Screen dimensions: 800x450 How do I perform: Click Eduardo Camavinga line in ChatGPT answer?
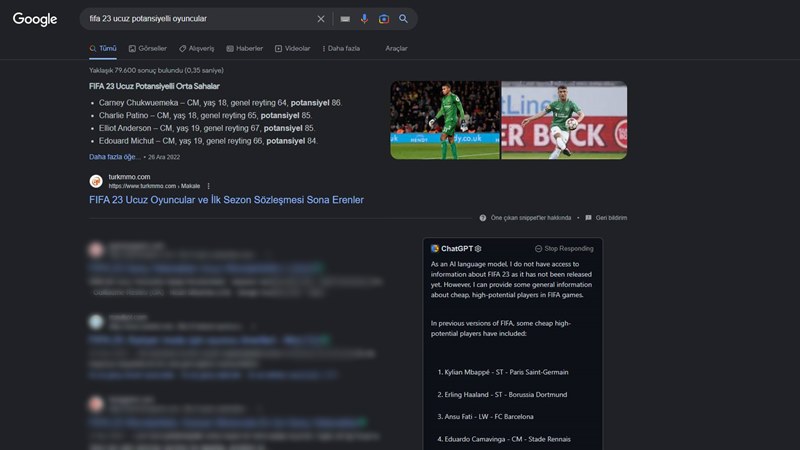[x=504, y=439]
